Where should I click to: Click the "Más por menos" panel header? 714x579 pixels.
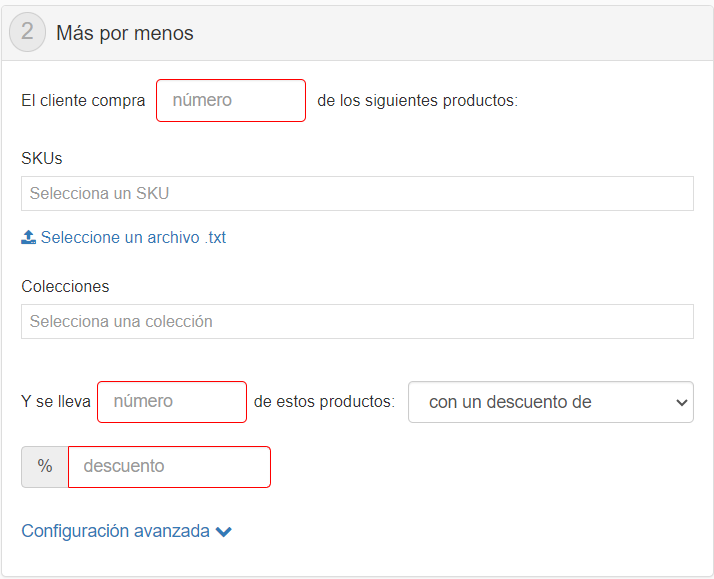(x=125, y=33)
